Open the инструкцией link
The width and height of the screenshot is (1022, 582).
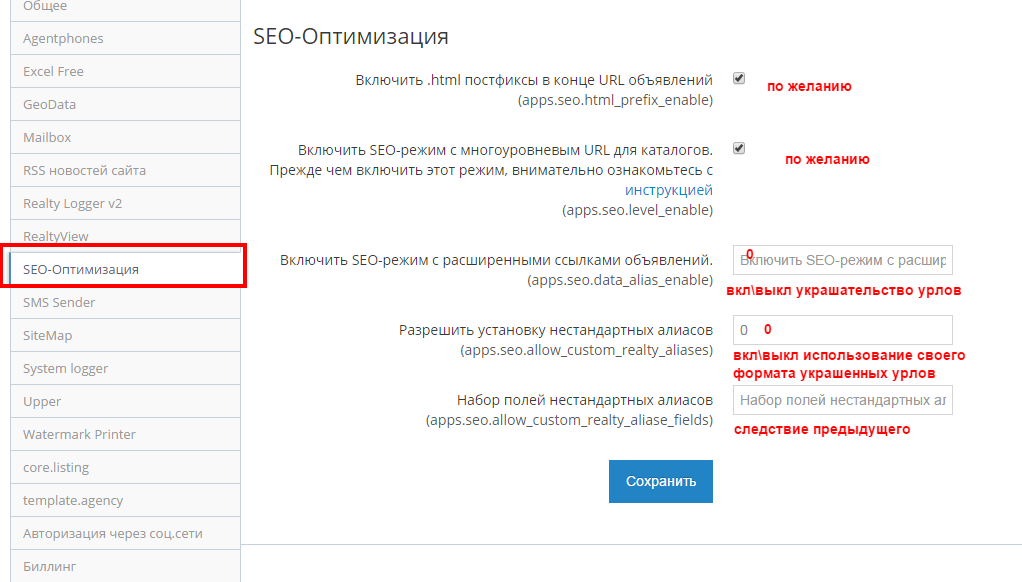tap(669, 190)
